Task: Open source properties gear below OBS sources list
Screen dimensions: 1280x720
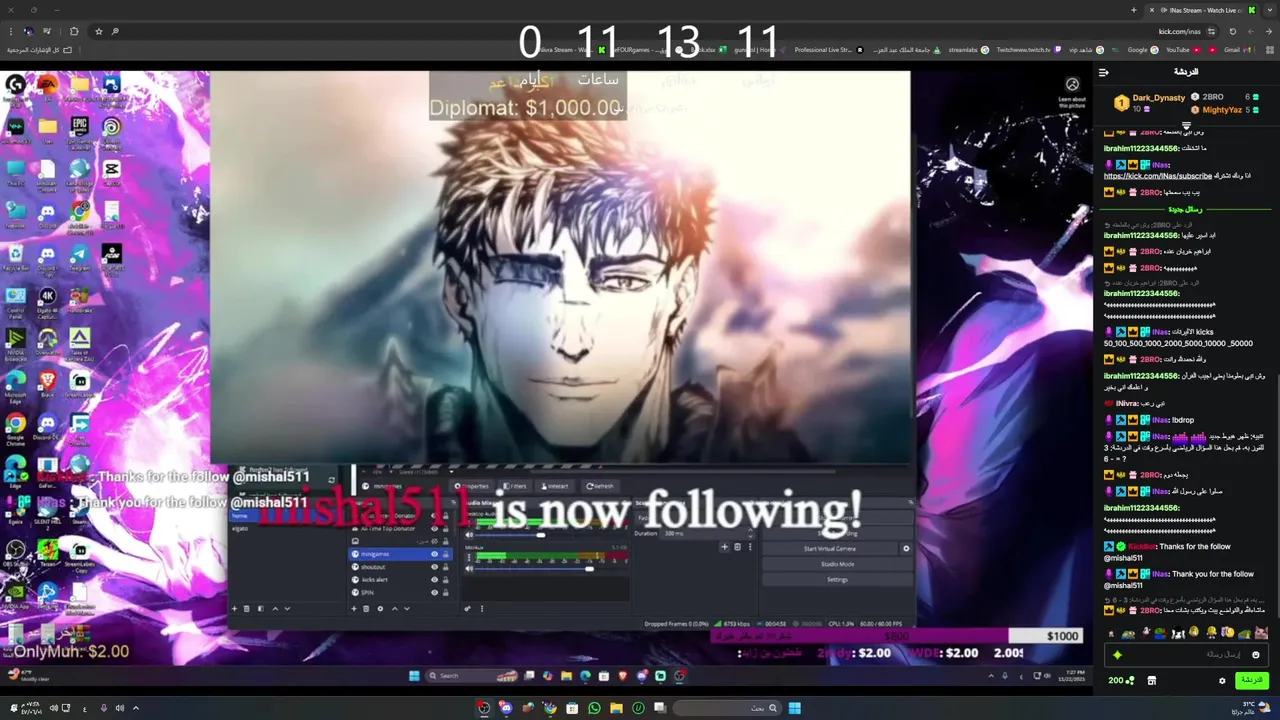Action: (x=380, y=608)
